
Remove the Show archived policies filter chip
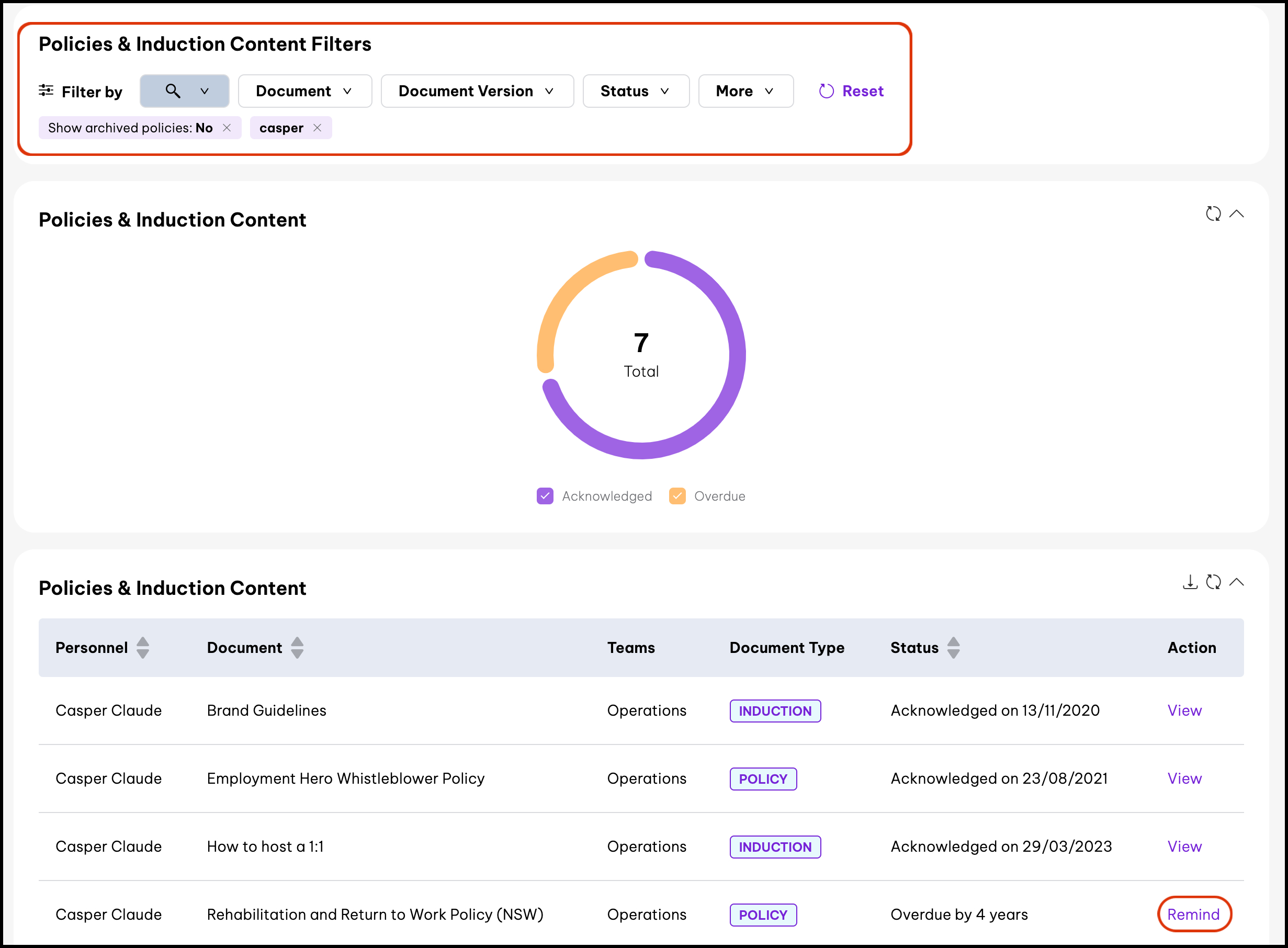coord(227,128)
